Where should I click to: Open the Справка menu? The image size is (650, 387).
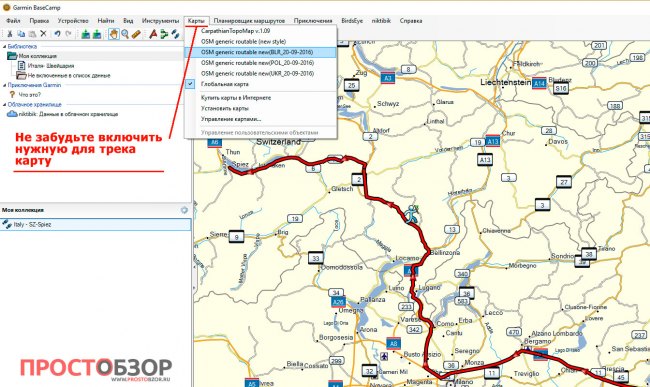(411, 20)
